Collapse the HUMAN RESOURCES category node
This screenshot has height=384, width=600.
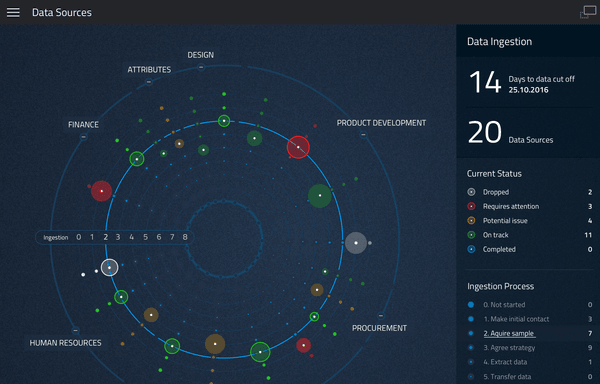[x=75, y=330]
